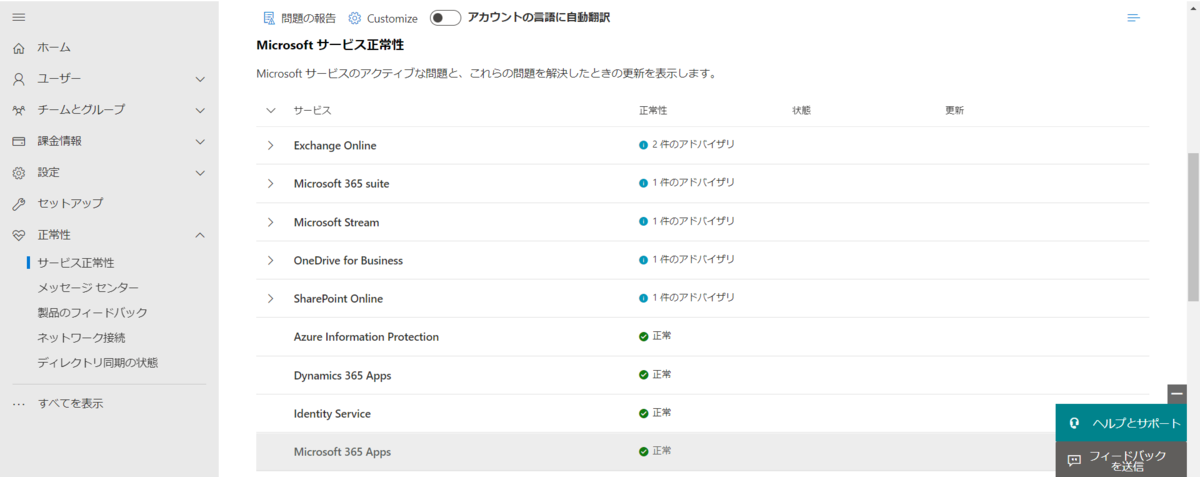Click the Microsoft Stream advisory info icon
This screenshot has width=1200, height=477.
click(x=643, y=221)
